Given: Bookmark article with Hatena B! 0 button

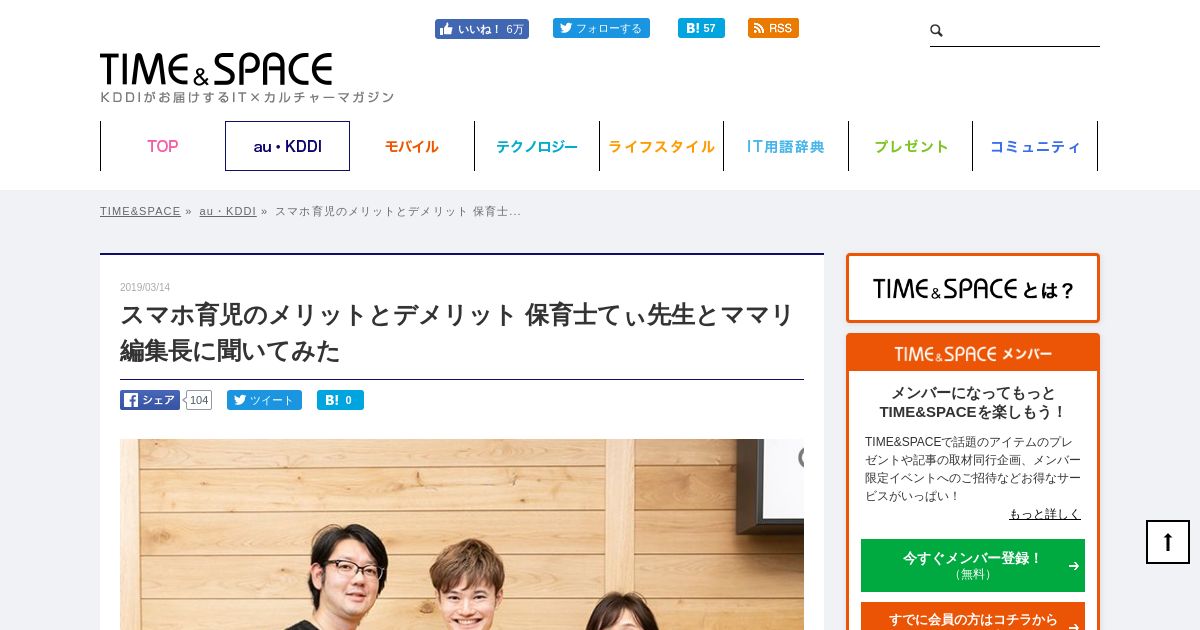Looking at the screenshot, I should [340, 400].
